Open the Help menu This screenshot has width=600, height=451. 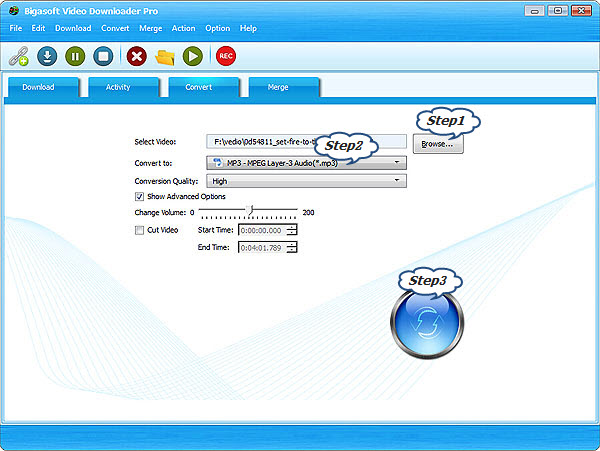coord(248,28)
